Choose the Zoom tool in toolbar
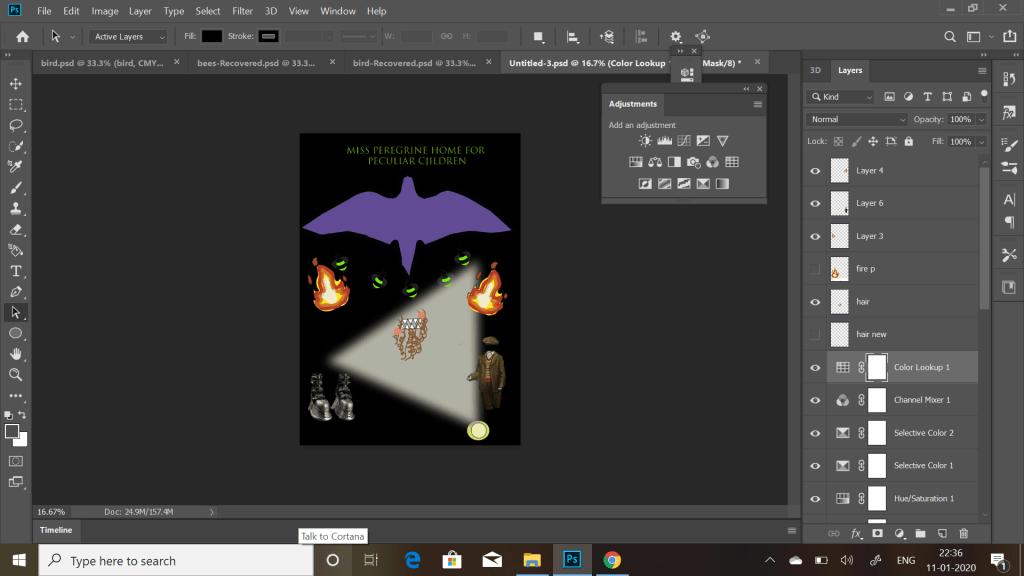Viewport: 1024px width, 576px height. tap(16, 375)
